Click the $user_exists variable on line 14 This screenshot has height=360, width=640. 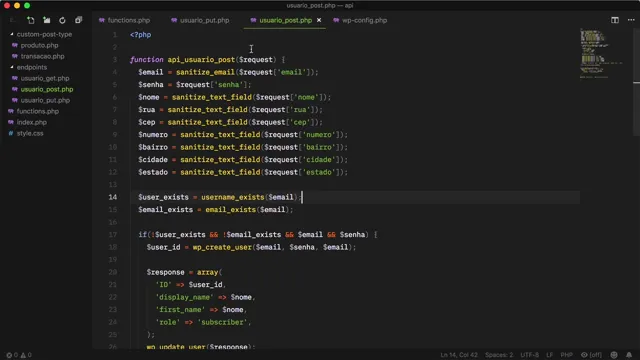click(x=163, y=197)
